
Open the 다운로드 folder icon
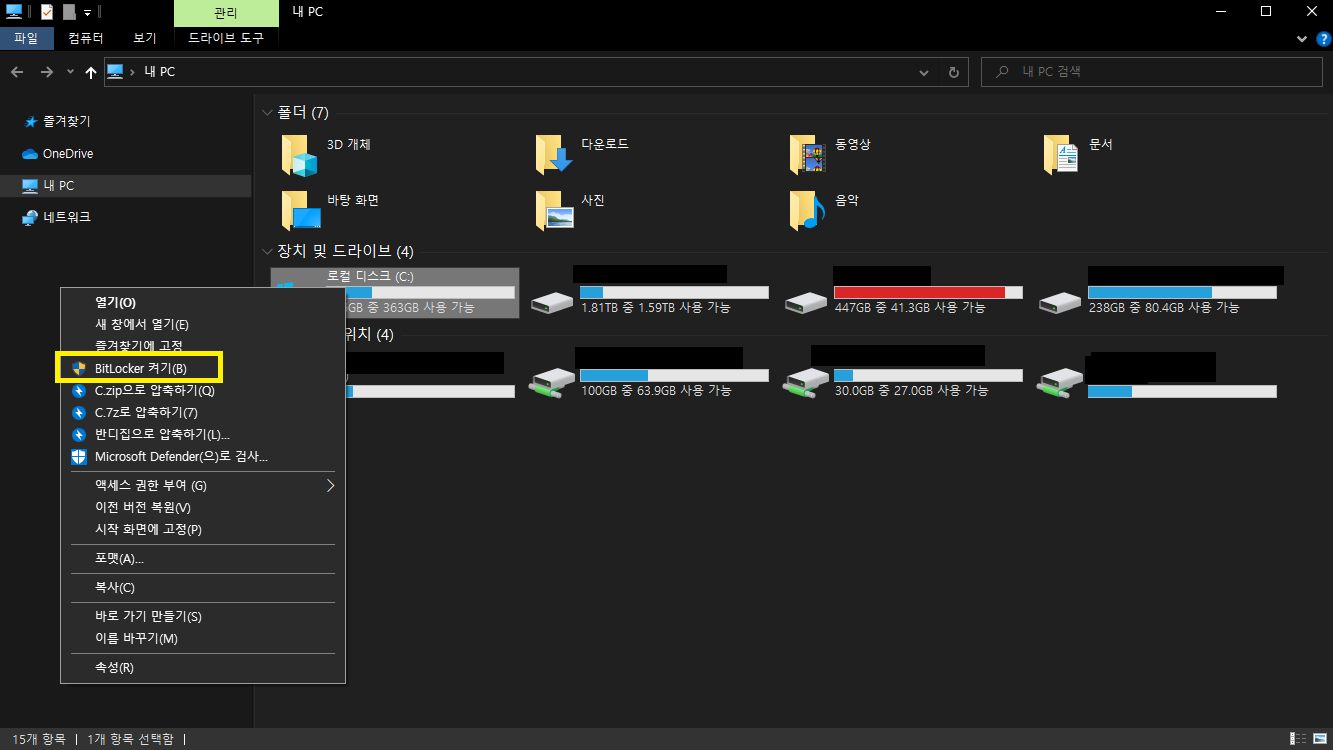(x=553, y=155)
